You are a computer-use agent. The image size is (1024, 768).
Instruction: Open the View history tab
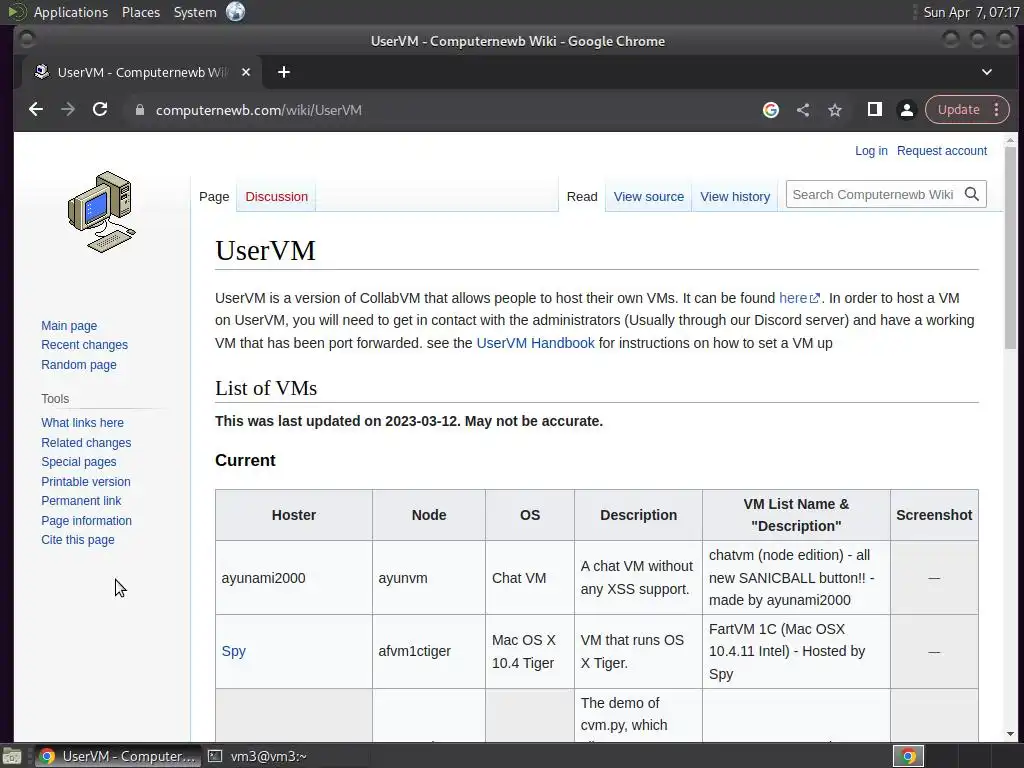[735, 197]
